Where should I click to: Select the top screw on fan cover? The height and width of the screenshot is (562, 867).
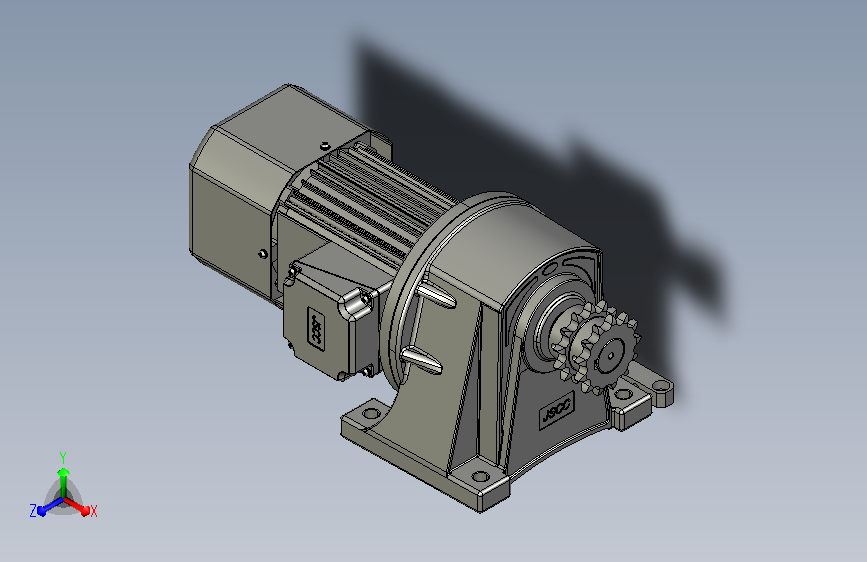[325, 146]
